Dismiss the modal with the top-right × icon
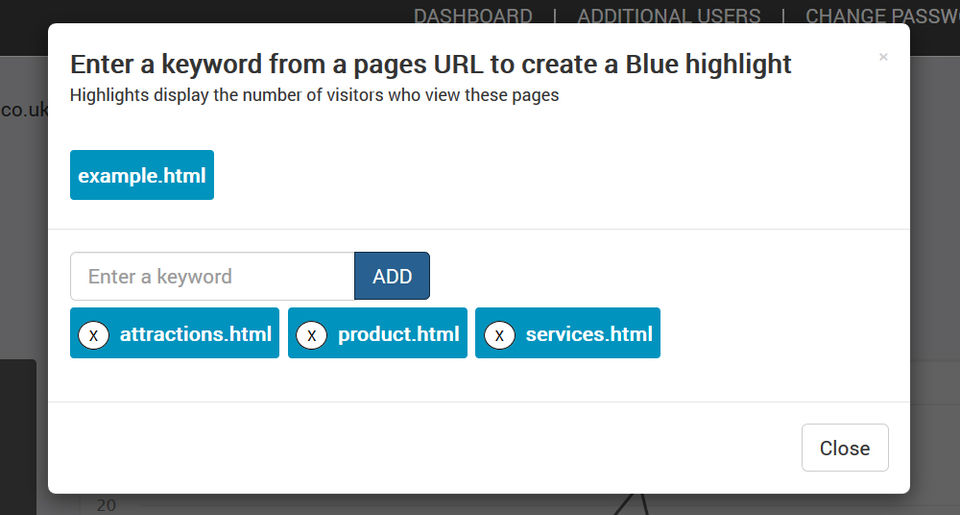This screenshot has height=515, width=960. [883, 57]
